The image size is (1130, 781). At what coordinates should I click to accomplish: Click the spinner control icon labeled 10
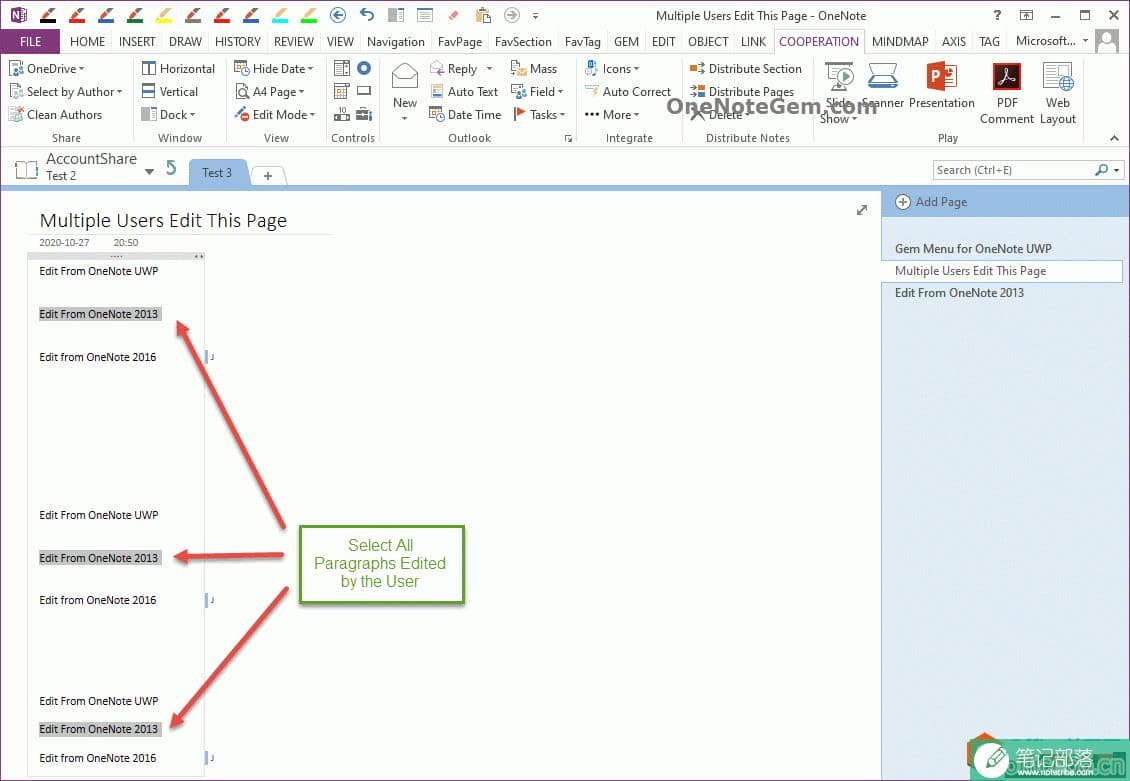point(342,114)
